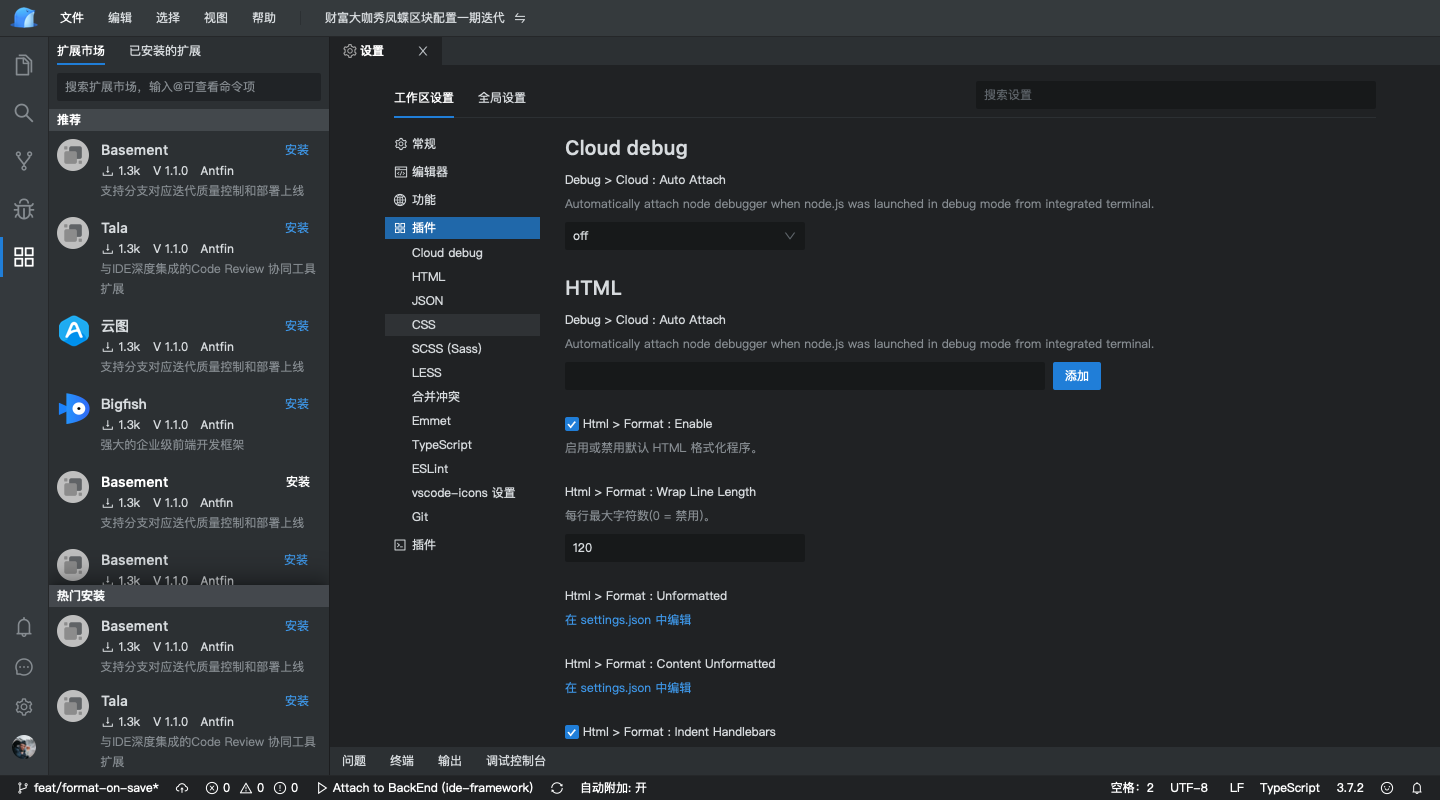Collapse the selected 插件 settings category
This screenshot has width=1440, height=800.
(462, 228)
